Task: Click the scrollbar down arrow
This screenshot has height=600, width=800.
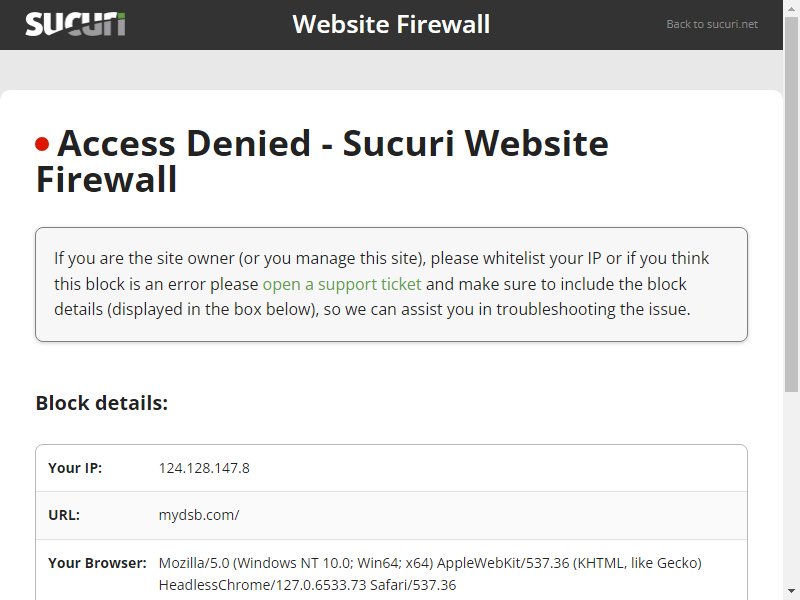Action: coord(791,592)
